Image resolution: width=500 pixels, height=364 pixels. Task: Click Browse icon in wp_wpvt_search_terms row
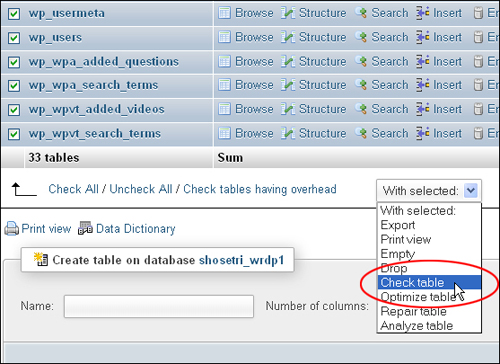pyautogui.click(x=224, y=133)
